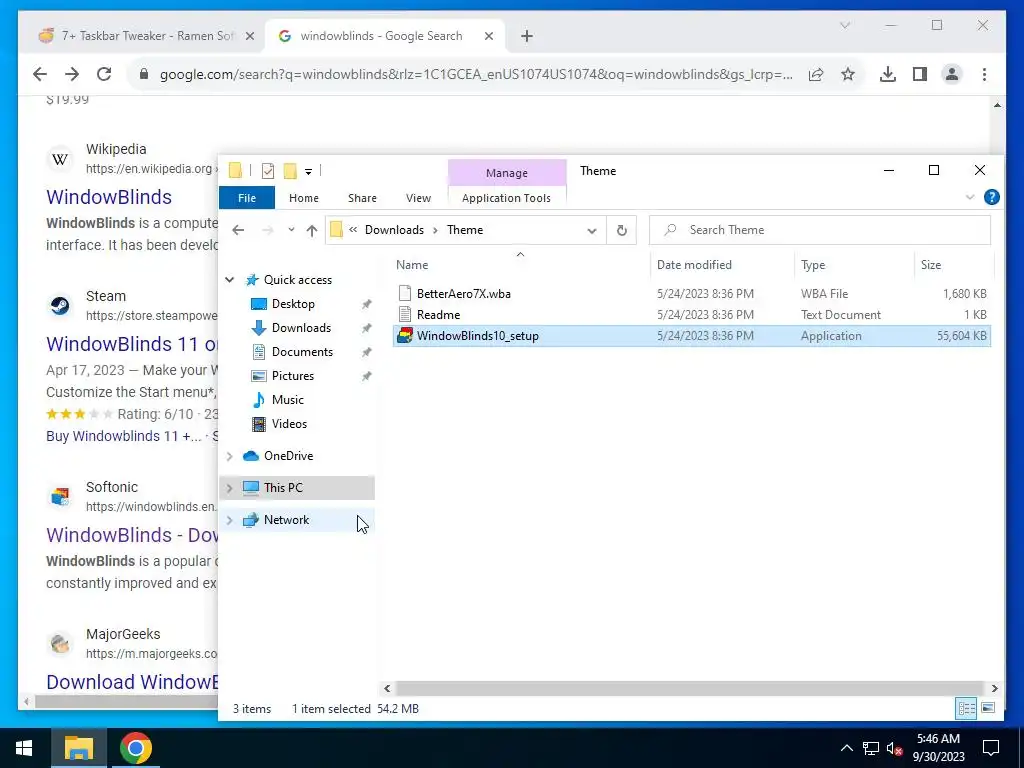The width and height of the screenshot is (1024, 768).
Task: Open Explorer help icon
Action: coord(991,197)
